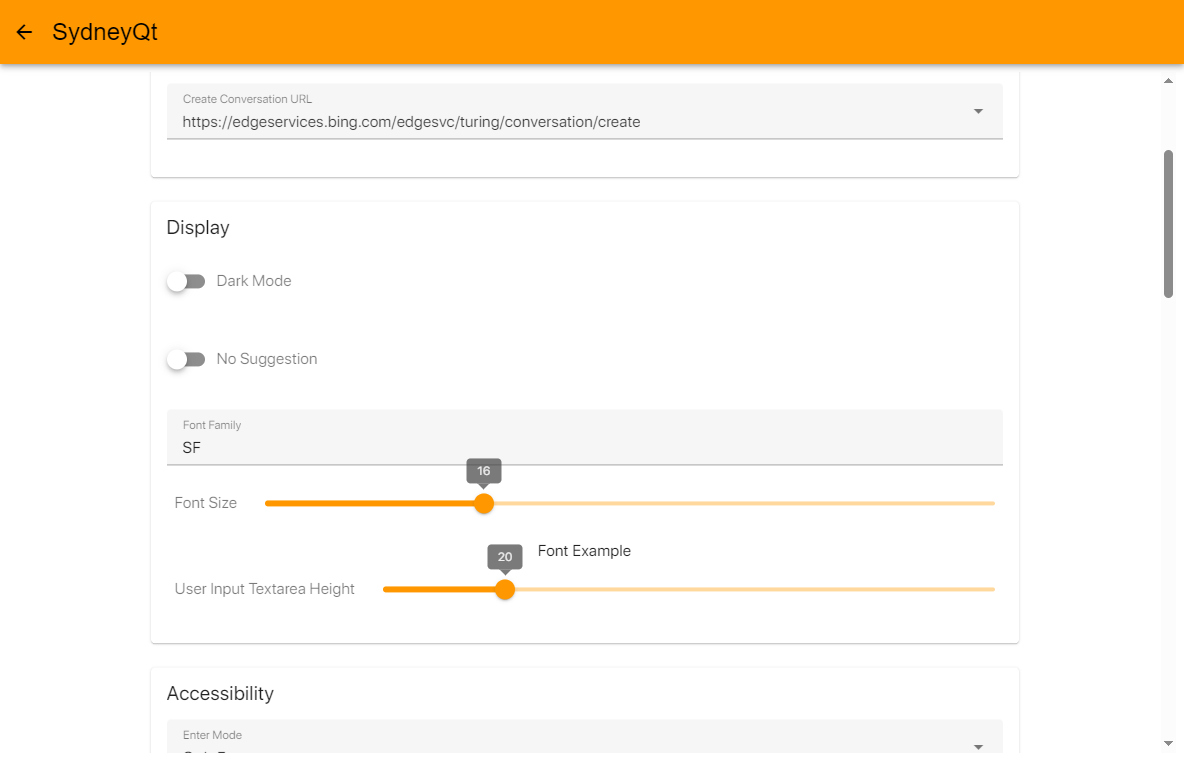Select the conversation create URL text
Viewport: 1184px width, 761px height.
(x=411, y=122)
